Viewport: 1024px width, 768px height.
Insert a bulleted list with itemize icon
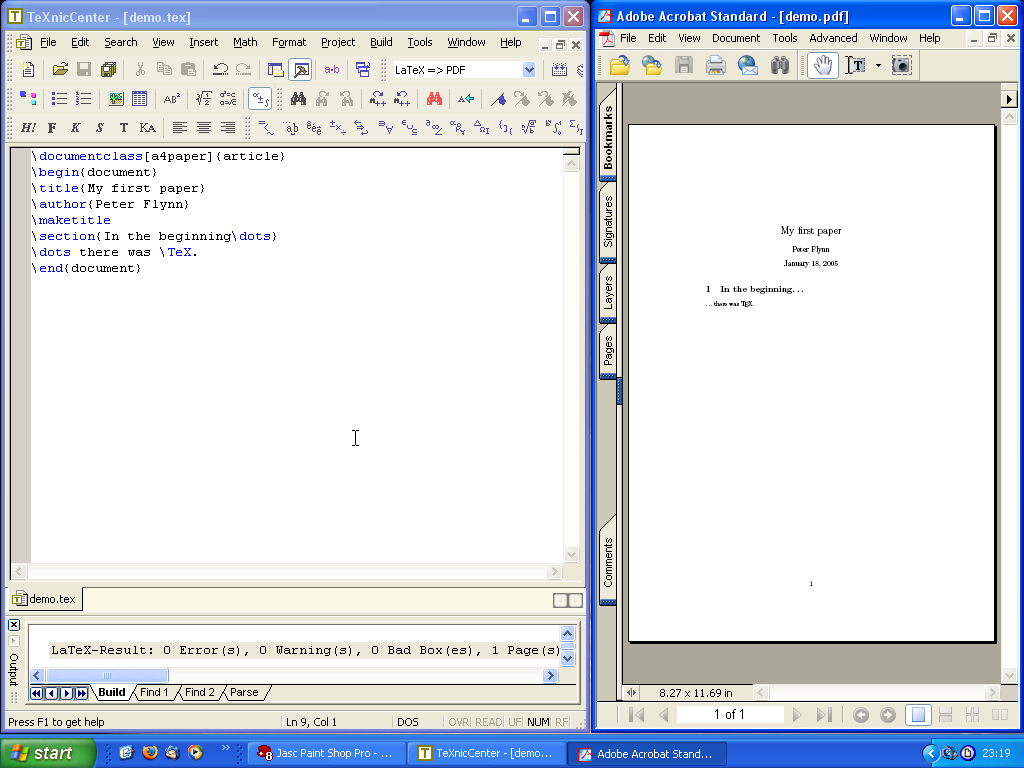(x=60, y=99)
